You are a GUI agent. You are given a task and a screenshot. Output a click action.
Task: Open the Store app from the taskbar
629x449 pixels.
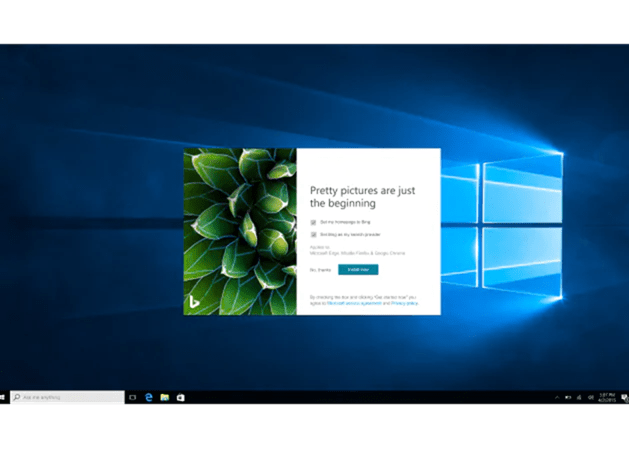point(181,397)
